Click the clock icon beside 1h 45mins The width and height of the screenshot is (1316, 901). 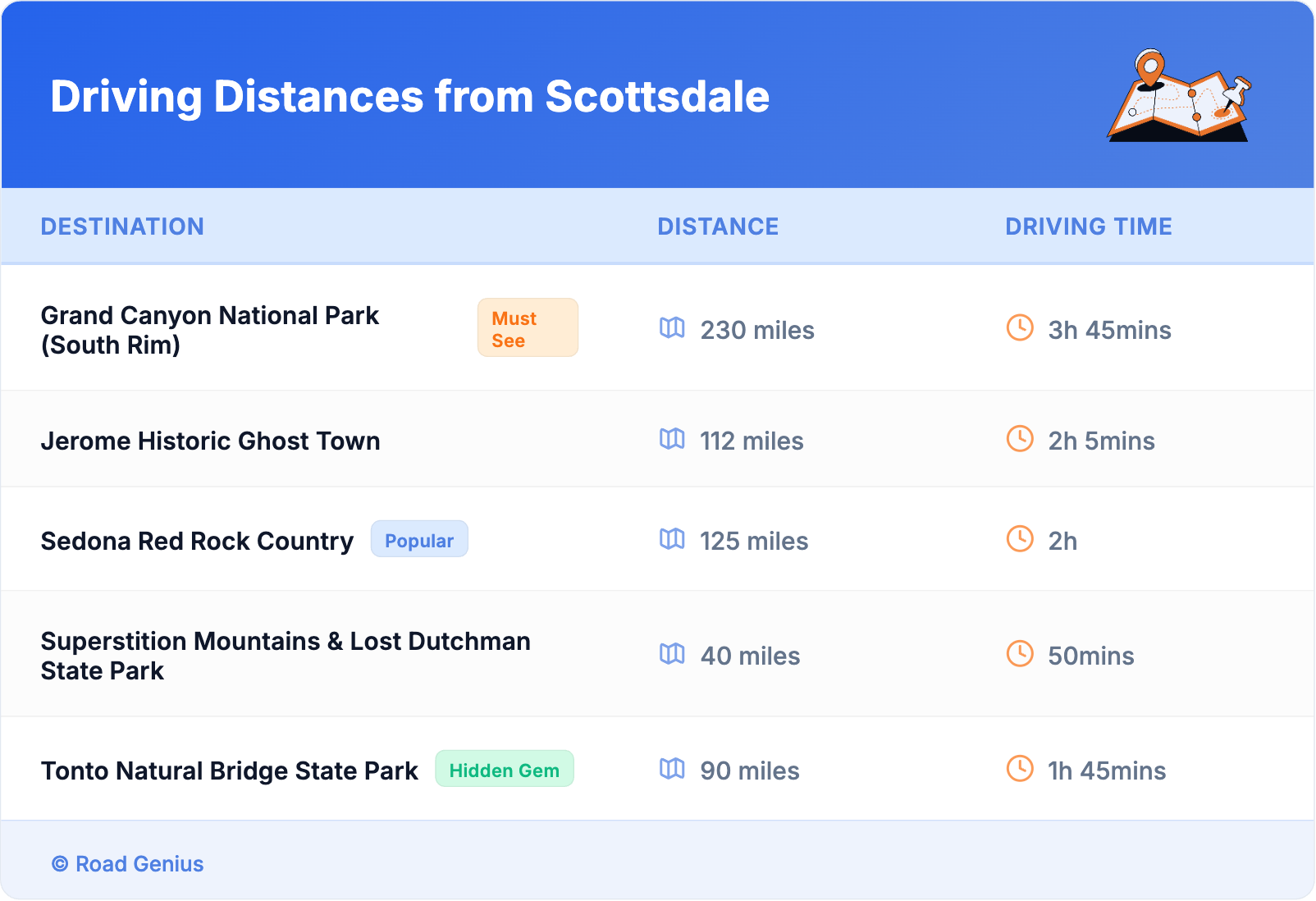[x=1020, y=769]
